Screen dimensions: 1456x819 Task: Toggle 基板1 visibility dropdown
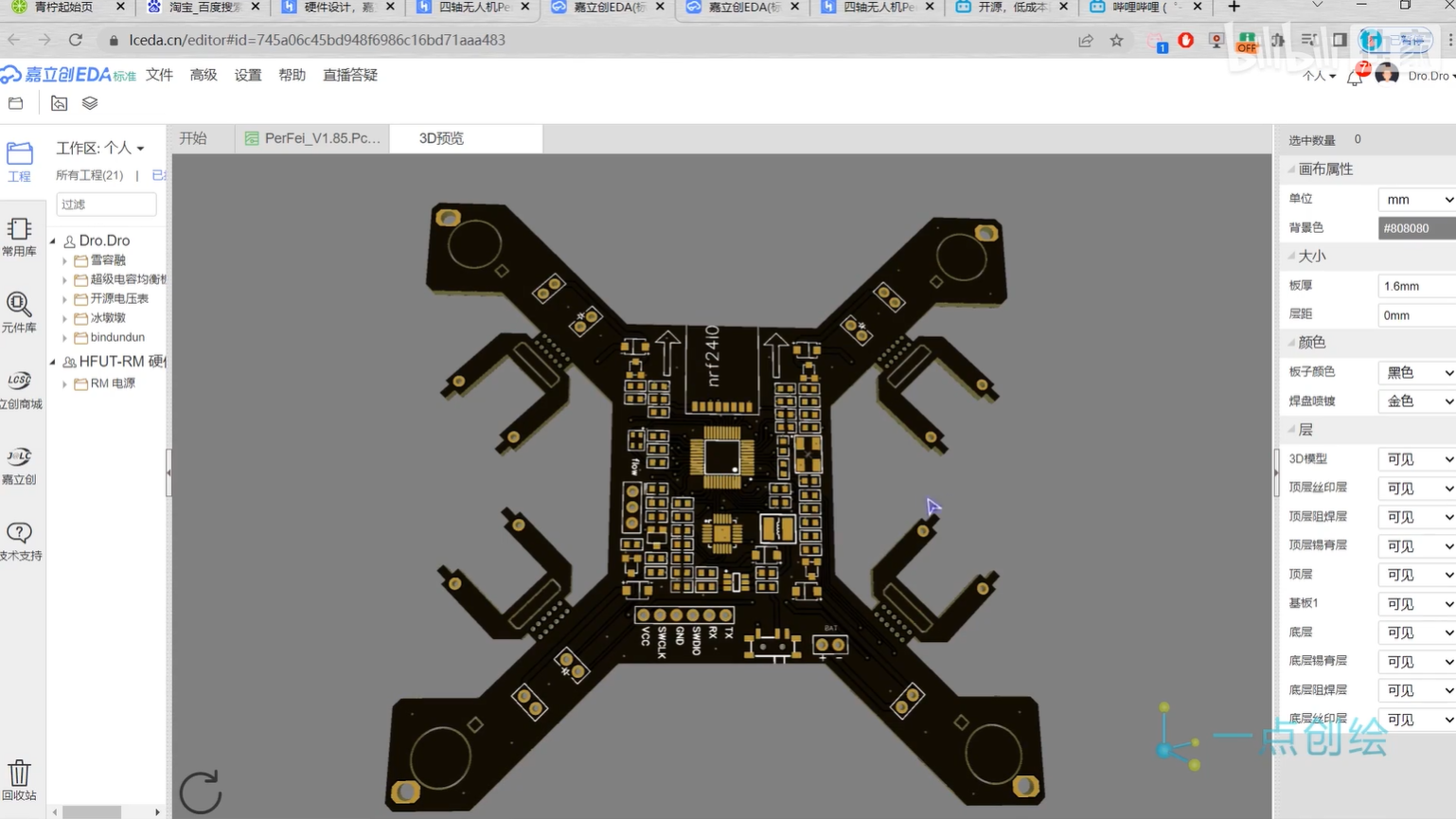coord(1416,604)
